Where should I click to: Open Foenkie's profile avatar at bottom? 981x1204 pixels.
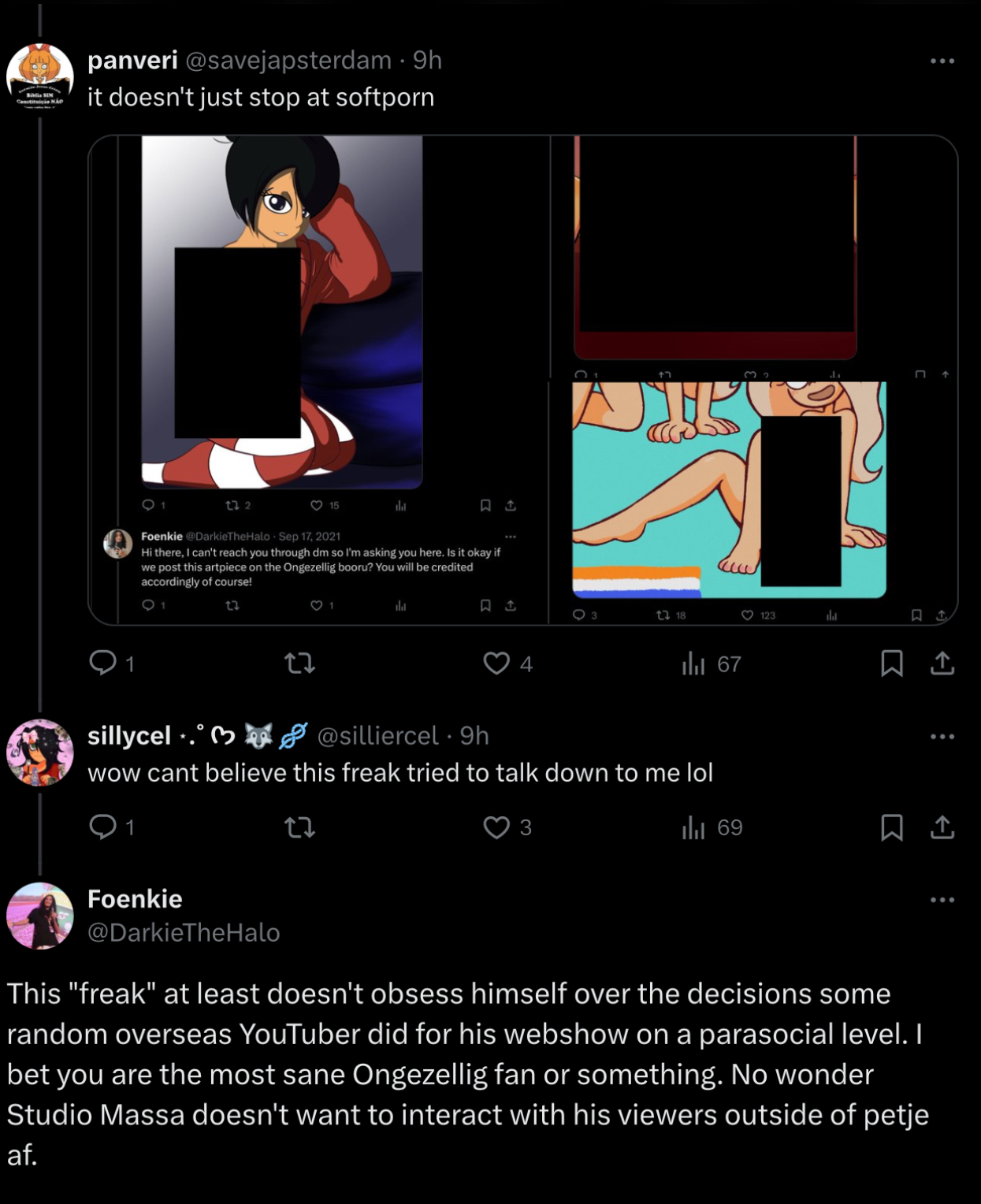point(39,916)
